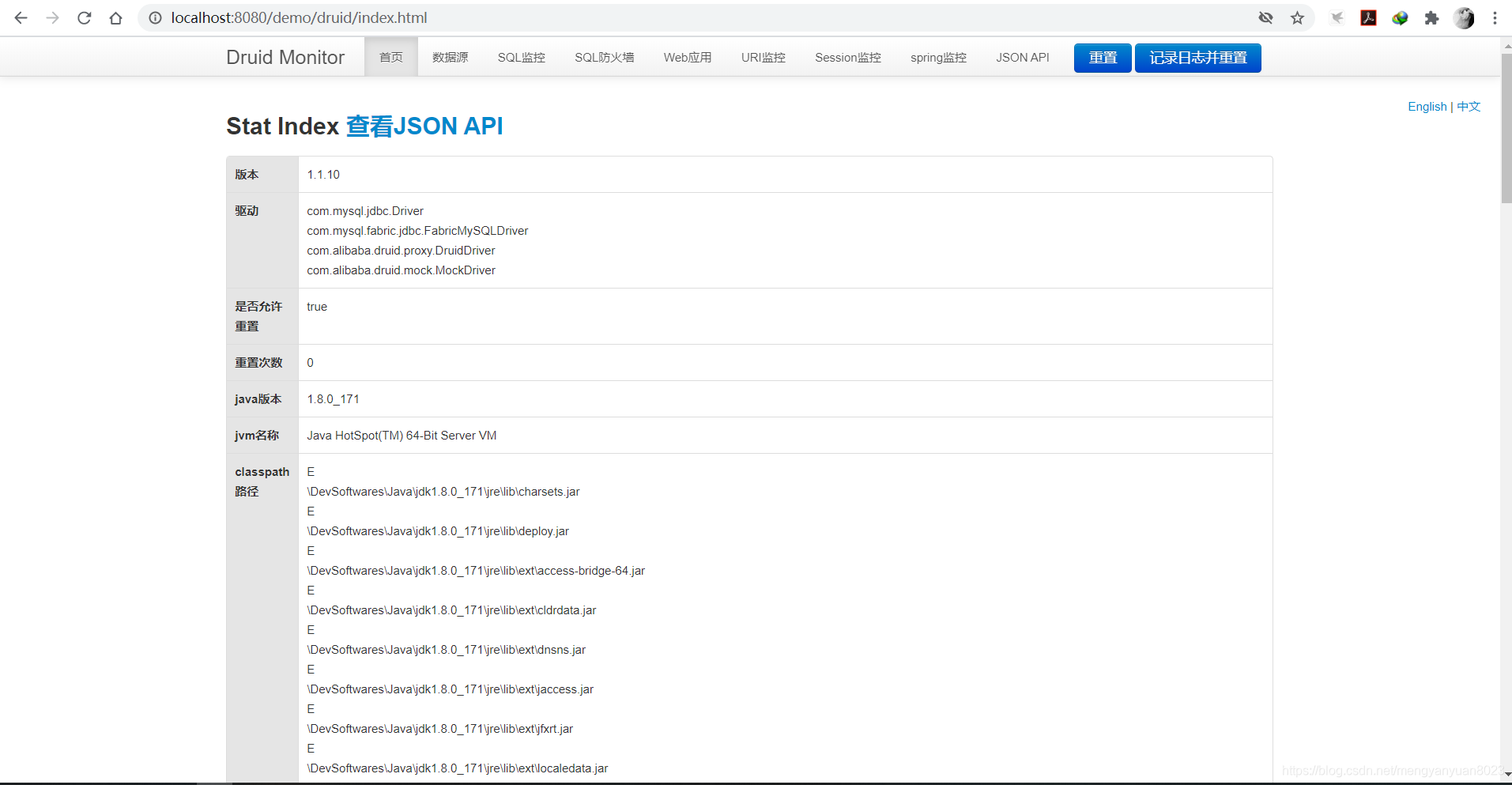This screenshot has height=785, width=1512.
Task: Open the extensions puzzle piece menu
Action: [1431, 17]
